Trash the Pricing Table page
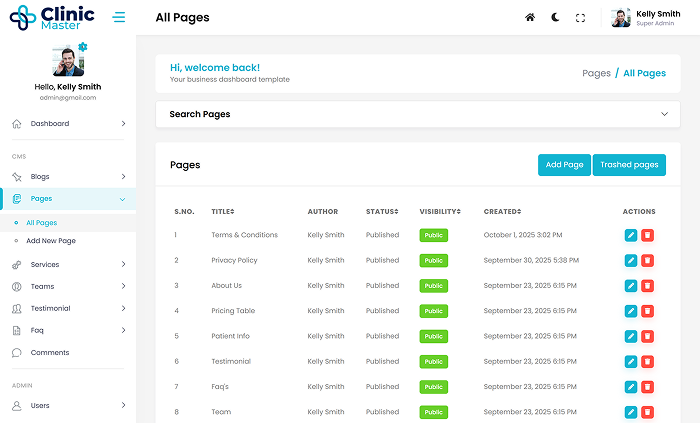This screenshot has width=700, height=423. [647, 311]
